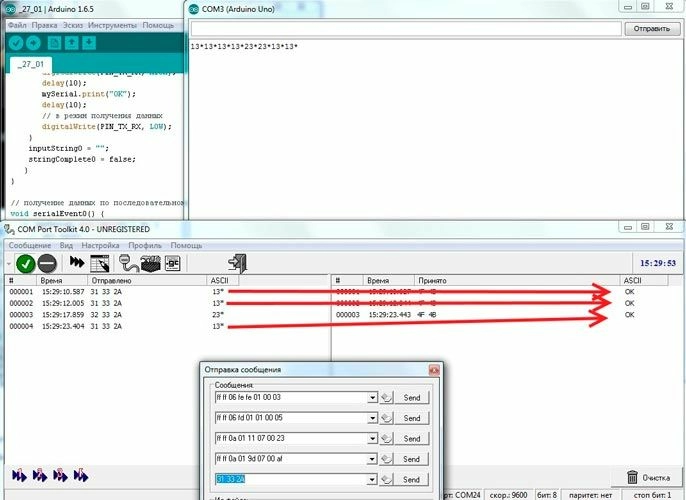Click the Arduino Verify checkmark button
This screenshot has width=686, height=500.
coord(15,43)
